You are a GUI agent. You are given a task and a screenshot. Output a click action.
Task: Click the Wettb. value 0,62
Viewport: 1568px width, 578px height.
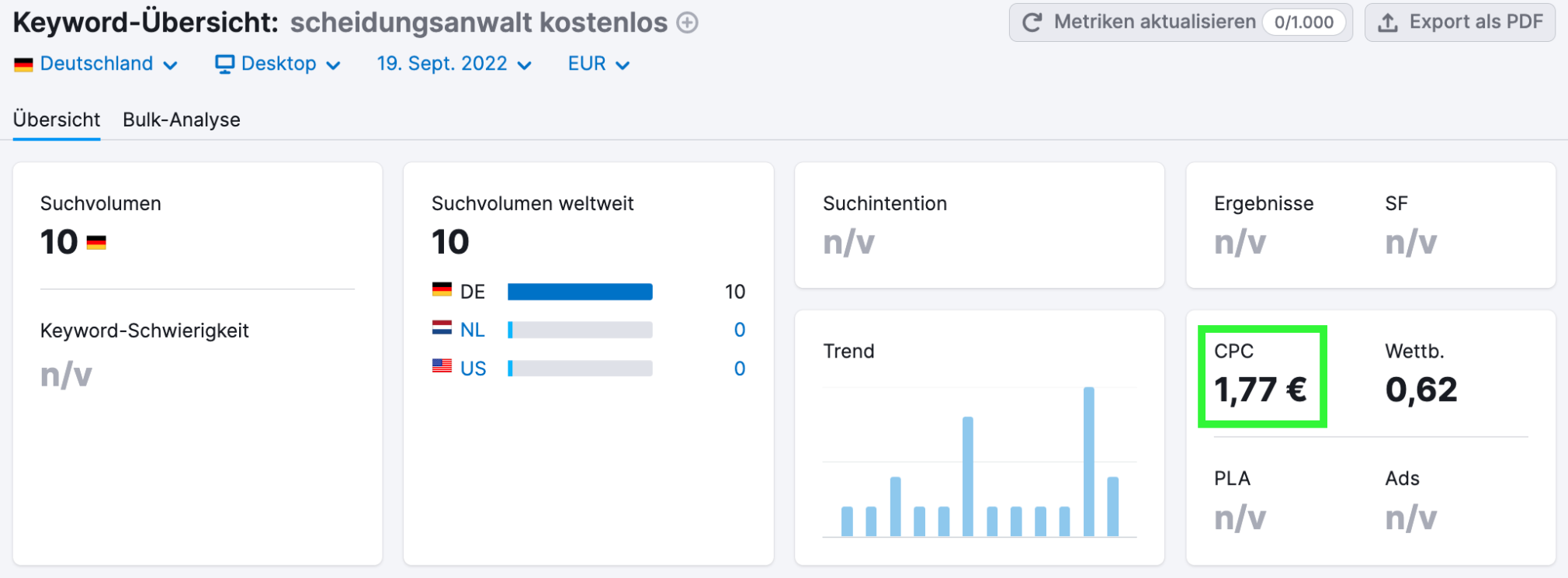tap(1421, 389)
